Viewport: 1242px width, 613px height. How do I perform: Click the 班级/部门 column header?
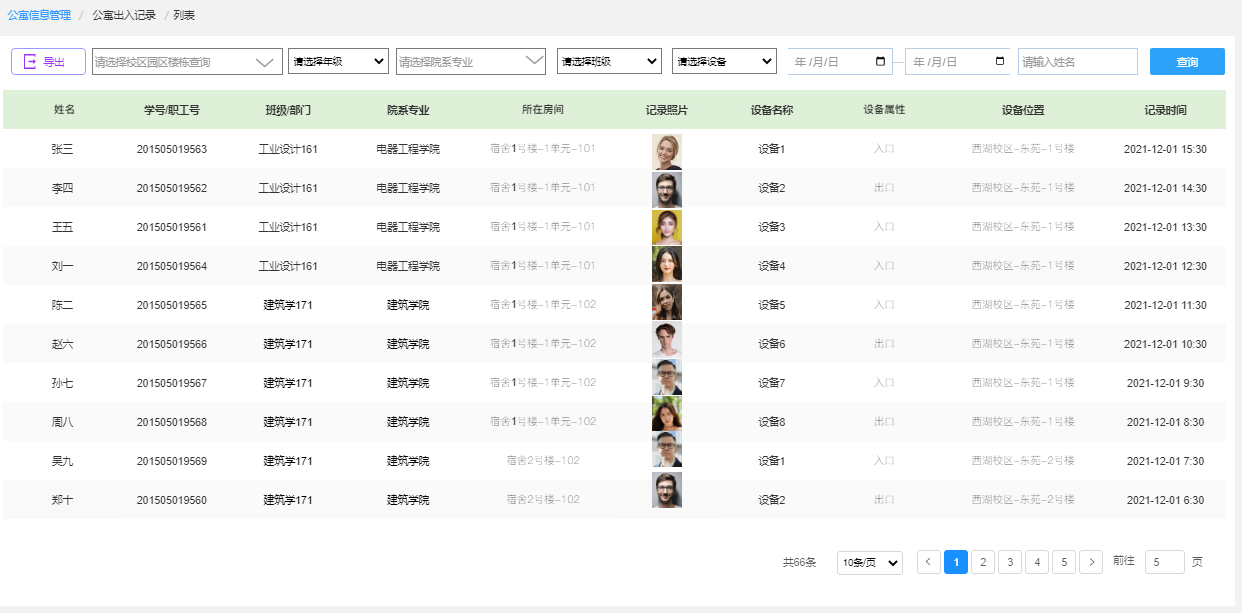pyautogui.click(x=288, y=110)
